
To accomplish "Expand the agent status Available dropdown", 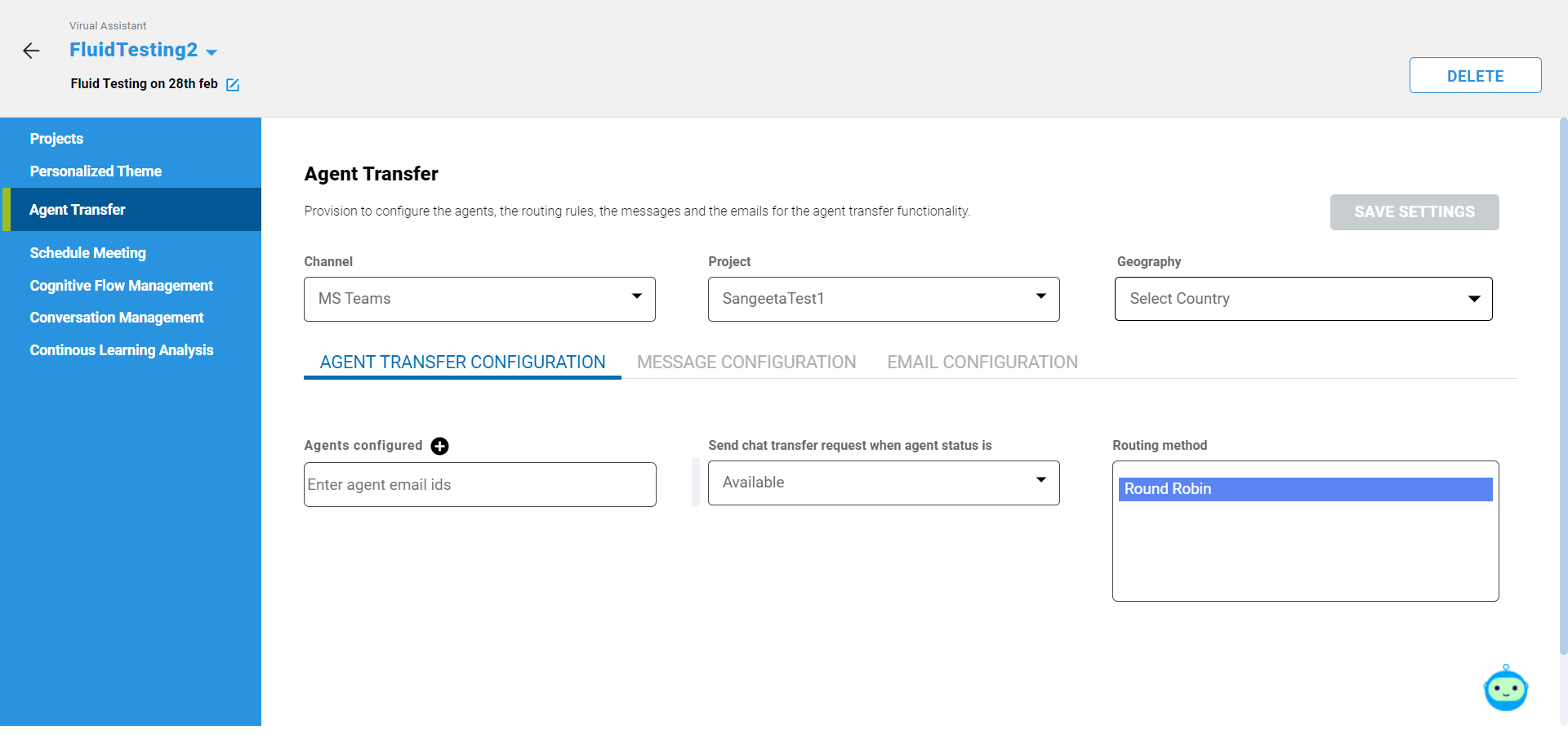I will pos(884,483).
